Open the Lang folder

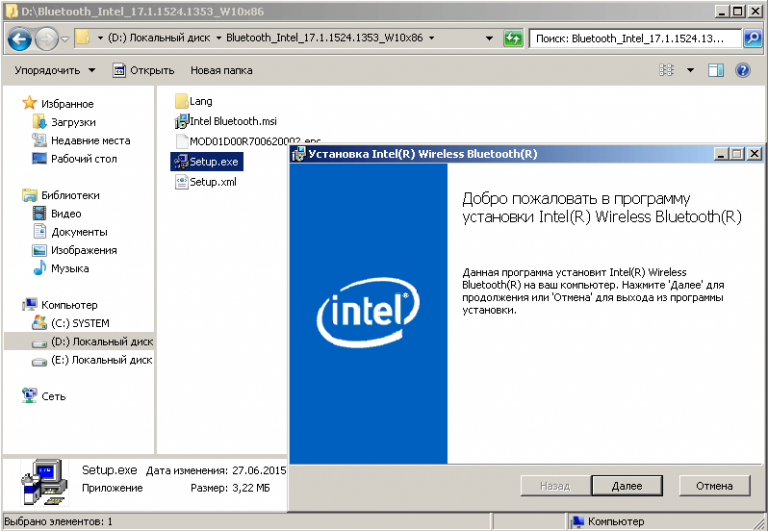[x=200, y=101]
